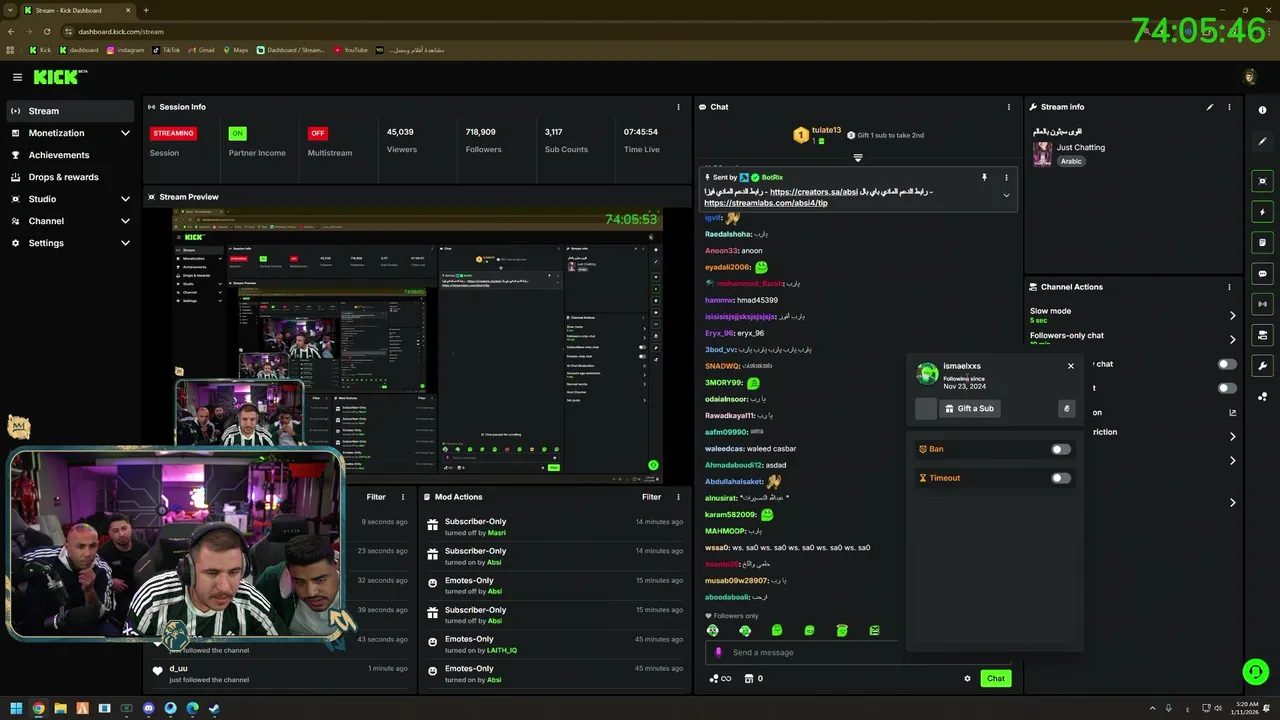
Task: Click the Just Chatting category
Action: pos(1081,147)
